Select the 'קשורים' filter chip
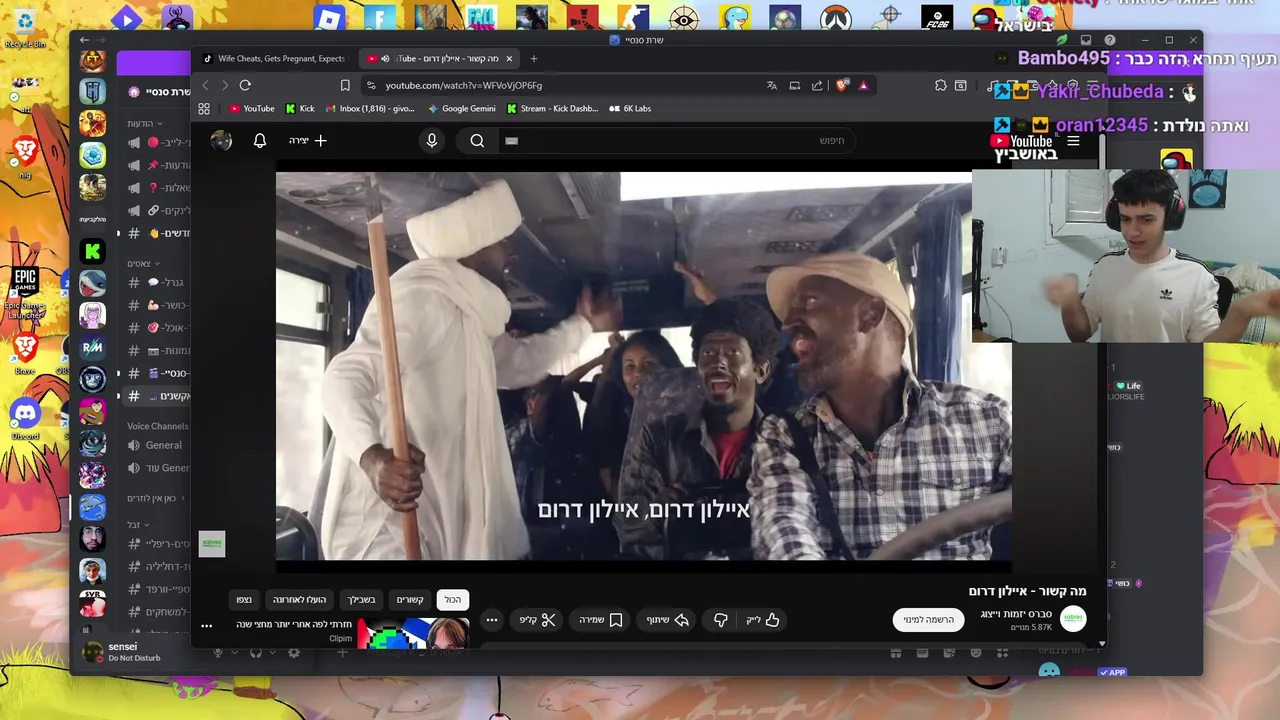This screenshot has width=1280, height=720. click(410, 599)
